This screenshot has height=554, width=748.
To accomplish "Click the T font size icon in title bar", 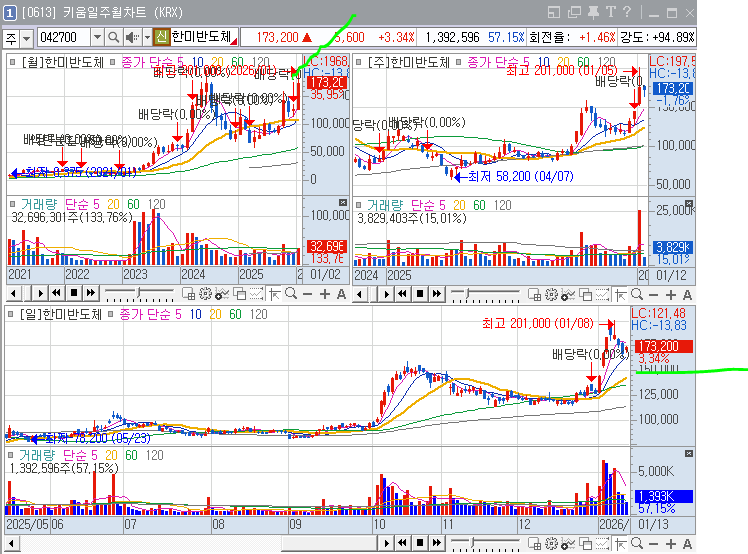I will (x=611, y=12).
